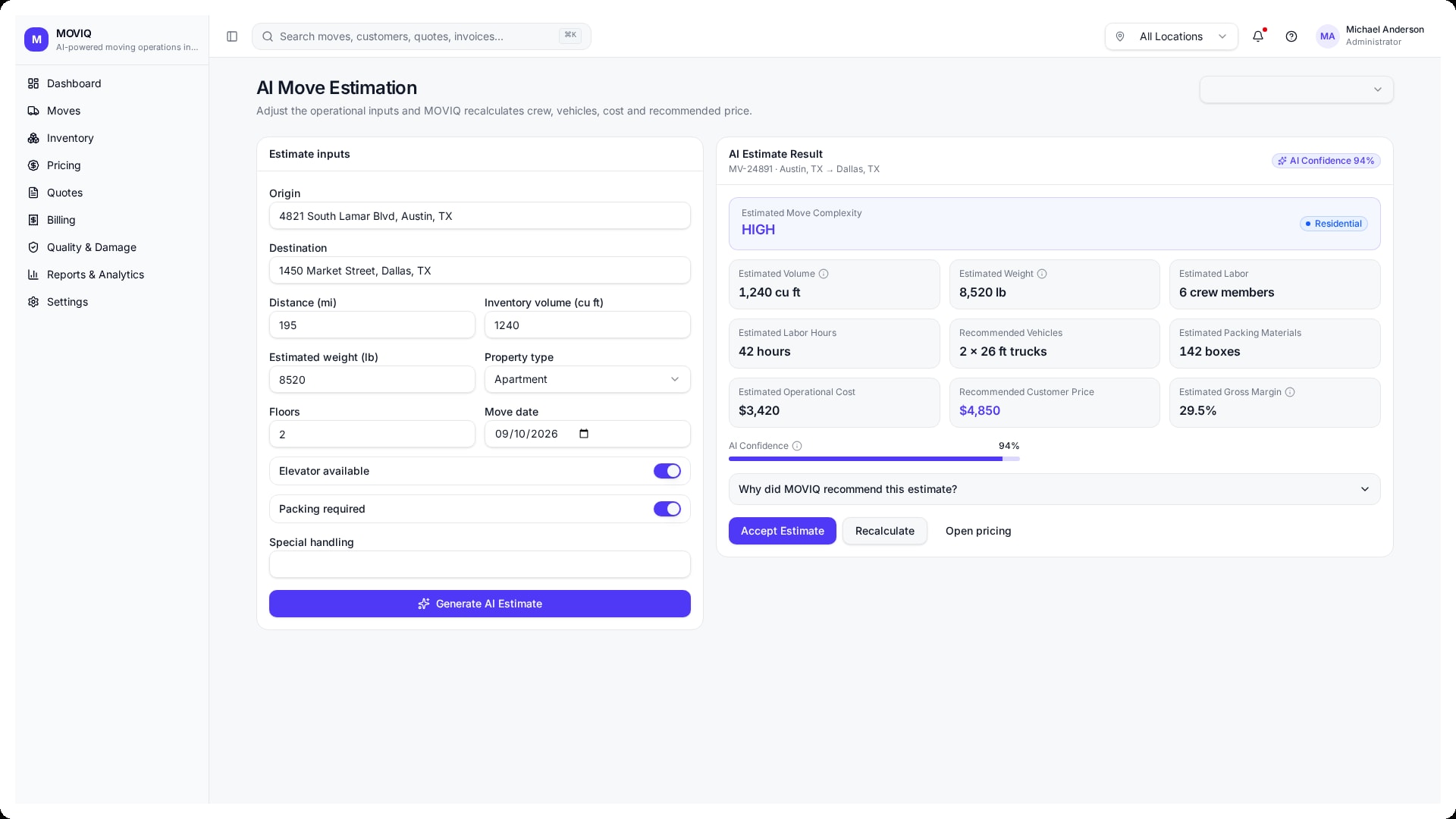This screenshot has height=819, width=1456.
Task: Click the Settings gear icon
Action: click(33, 302)
